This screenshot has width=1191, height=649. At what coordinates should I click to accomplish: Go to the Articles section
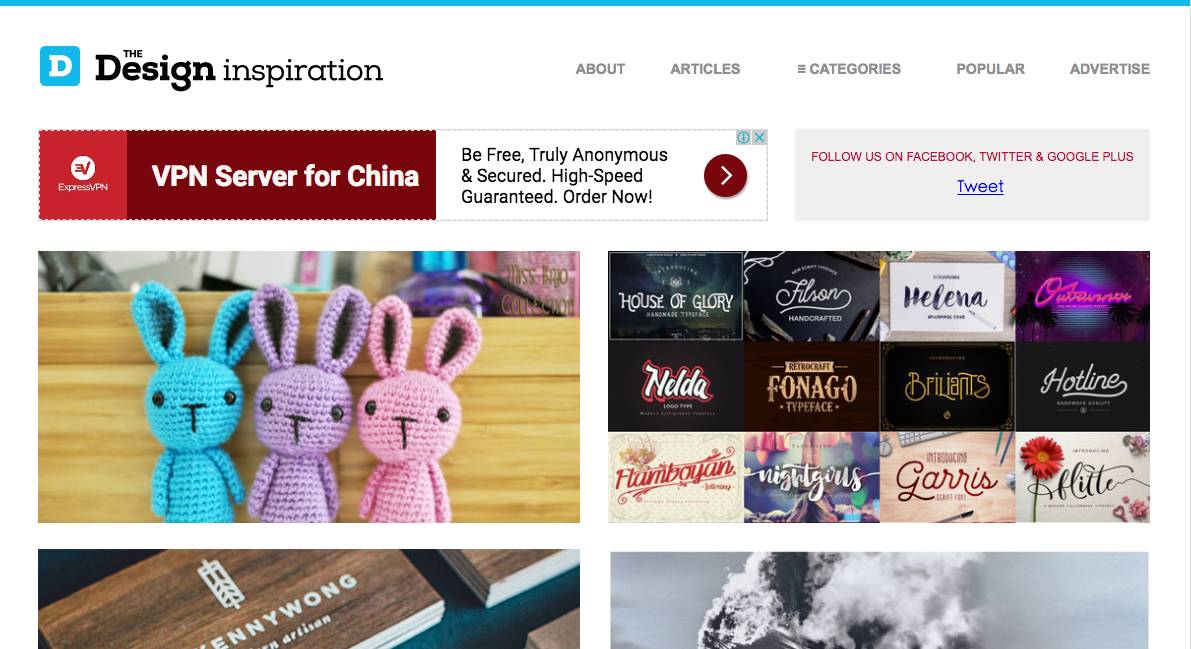tap(705, 69)
